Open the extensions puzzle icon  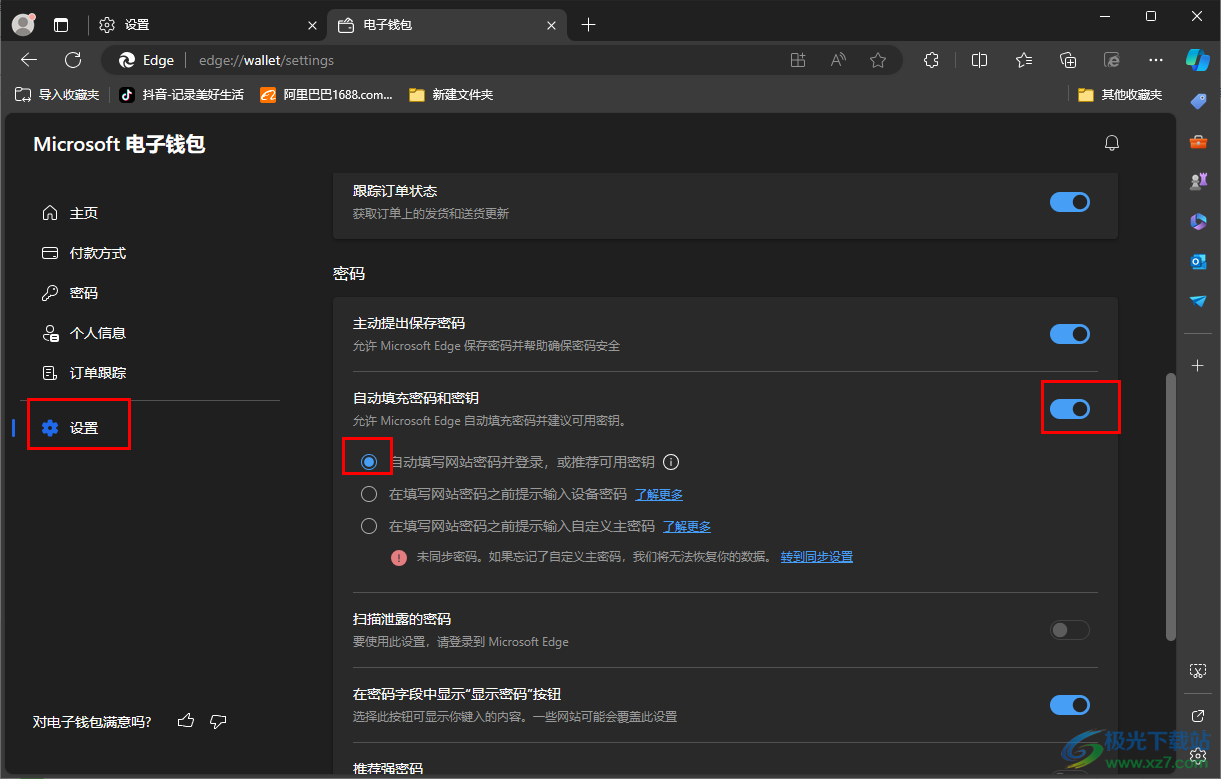(x=931, y=60)
